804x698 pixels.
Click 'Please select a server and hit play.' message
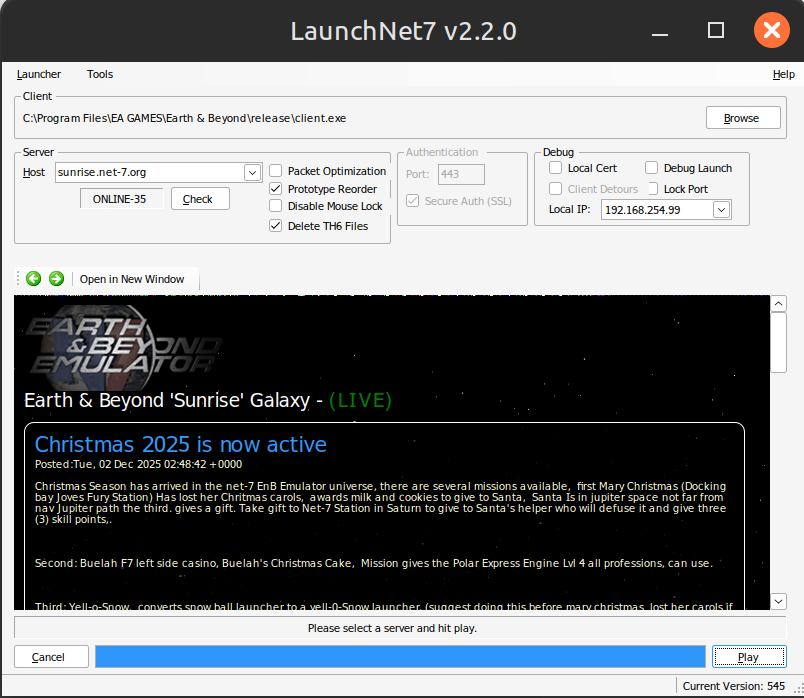tap(392, 628)
